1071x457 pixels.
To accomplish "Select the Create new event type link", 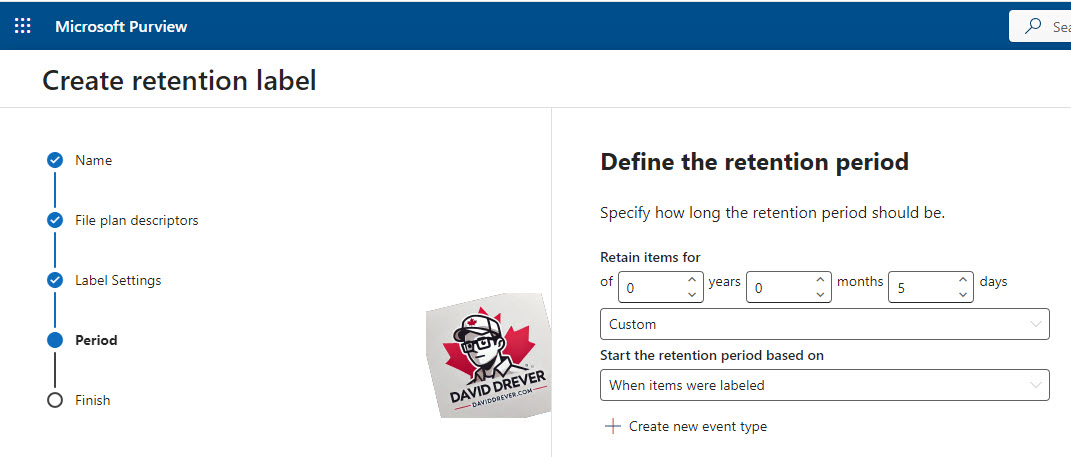I will point(697,426).
